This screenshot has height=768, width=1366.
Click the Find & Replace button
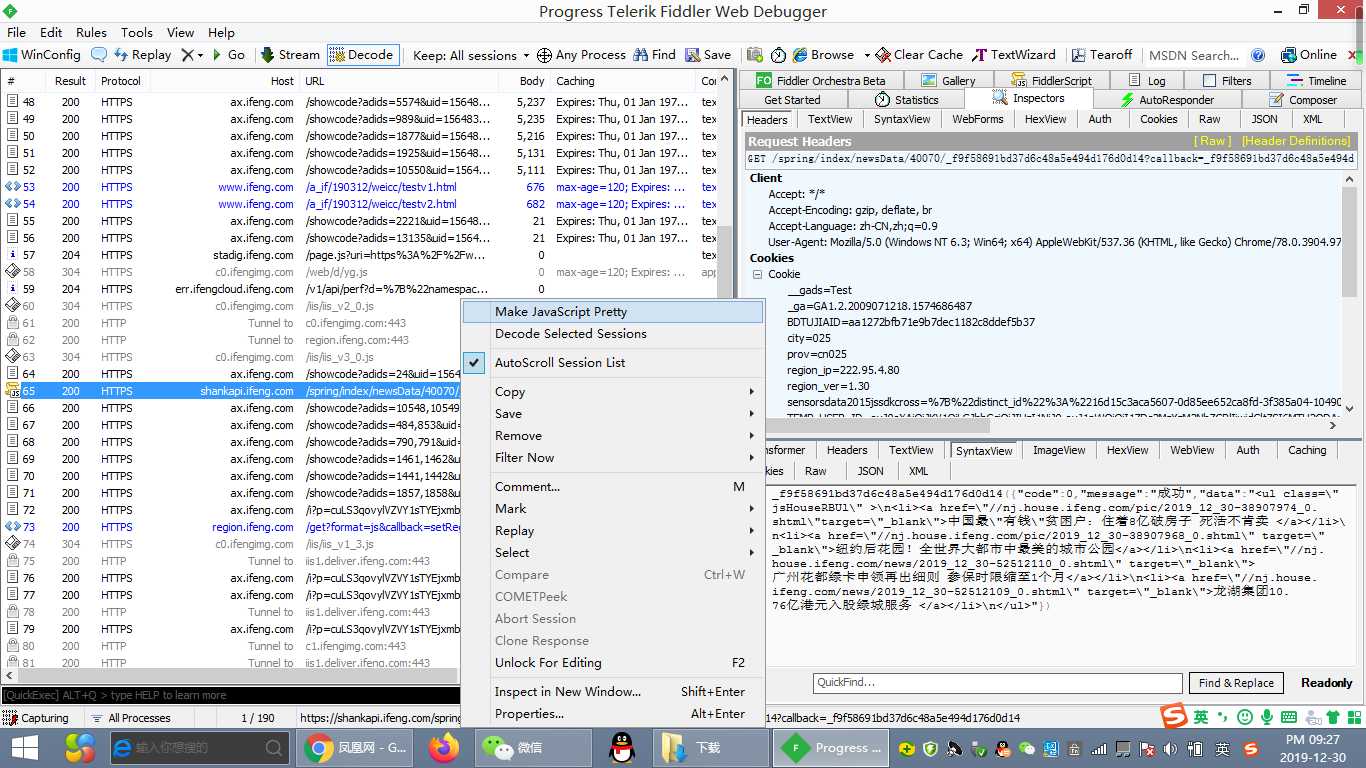(x=1236, y=683)
